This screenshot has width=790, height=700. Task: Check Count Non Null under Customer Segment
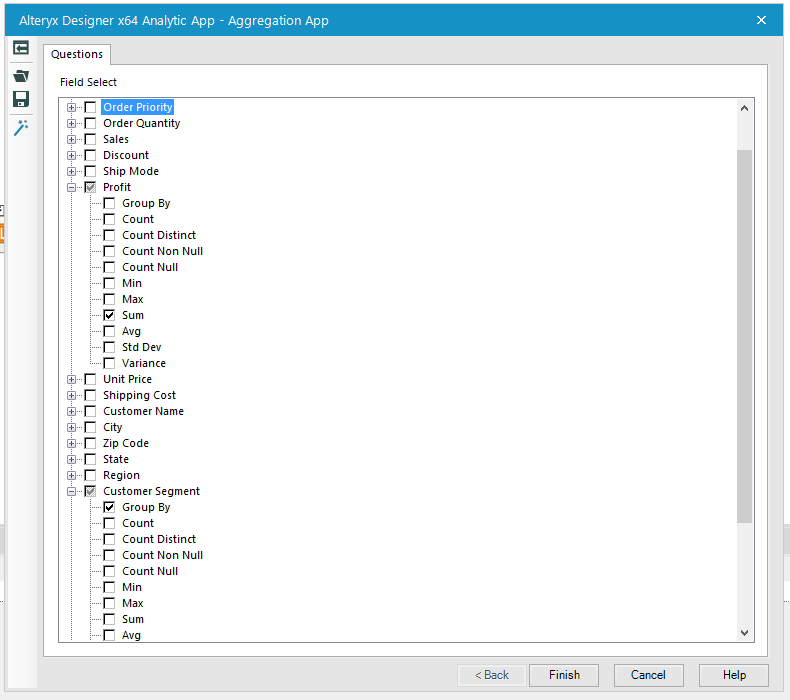tap(109, 555)
